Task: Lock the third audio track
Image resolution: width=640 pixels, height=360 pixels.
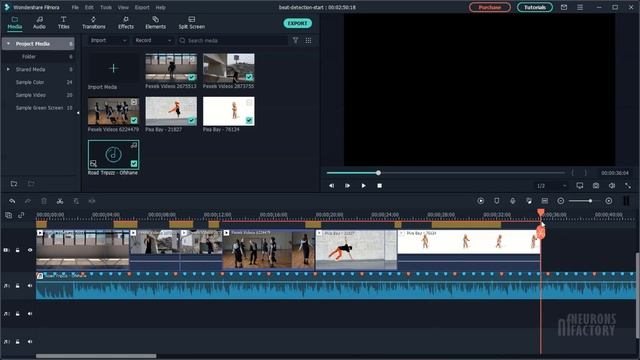Action: point(18,342)
